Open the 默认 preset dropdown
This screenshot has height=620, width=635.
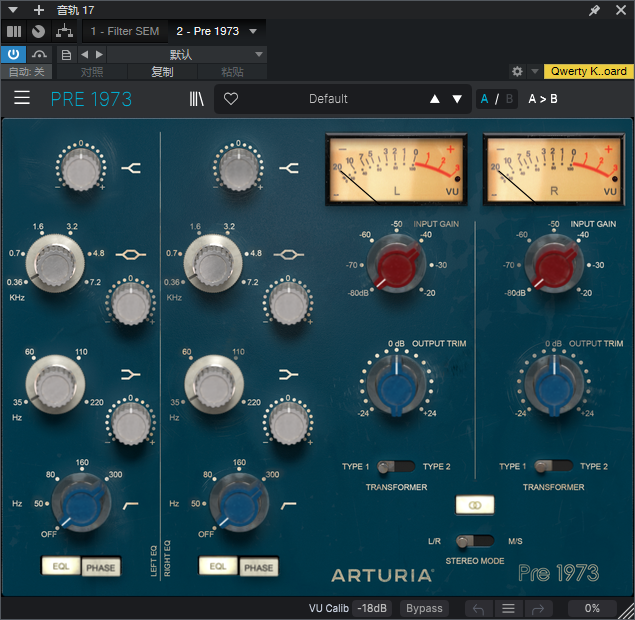click(x=187, y=54)
